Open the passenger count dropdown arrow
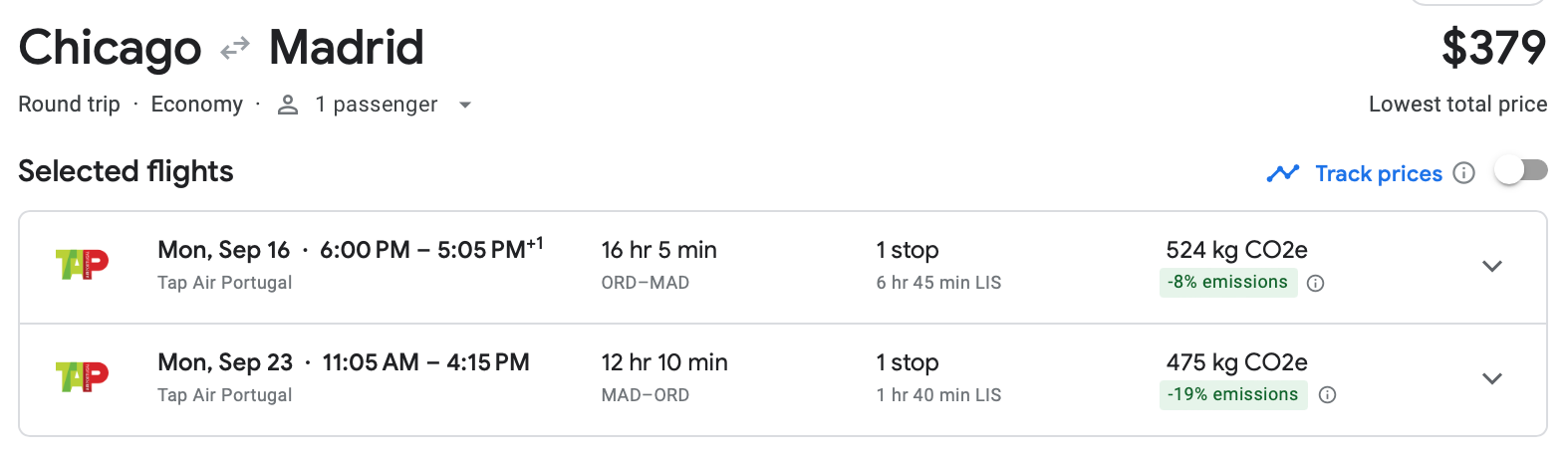Screen dimensions: 1568x454 (x=464, y=105)
